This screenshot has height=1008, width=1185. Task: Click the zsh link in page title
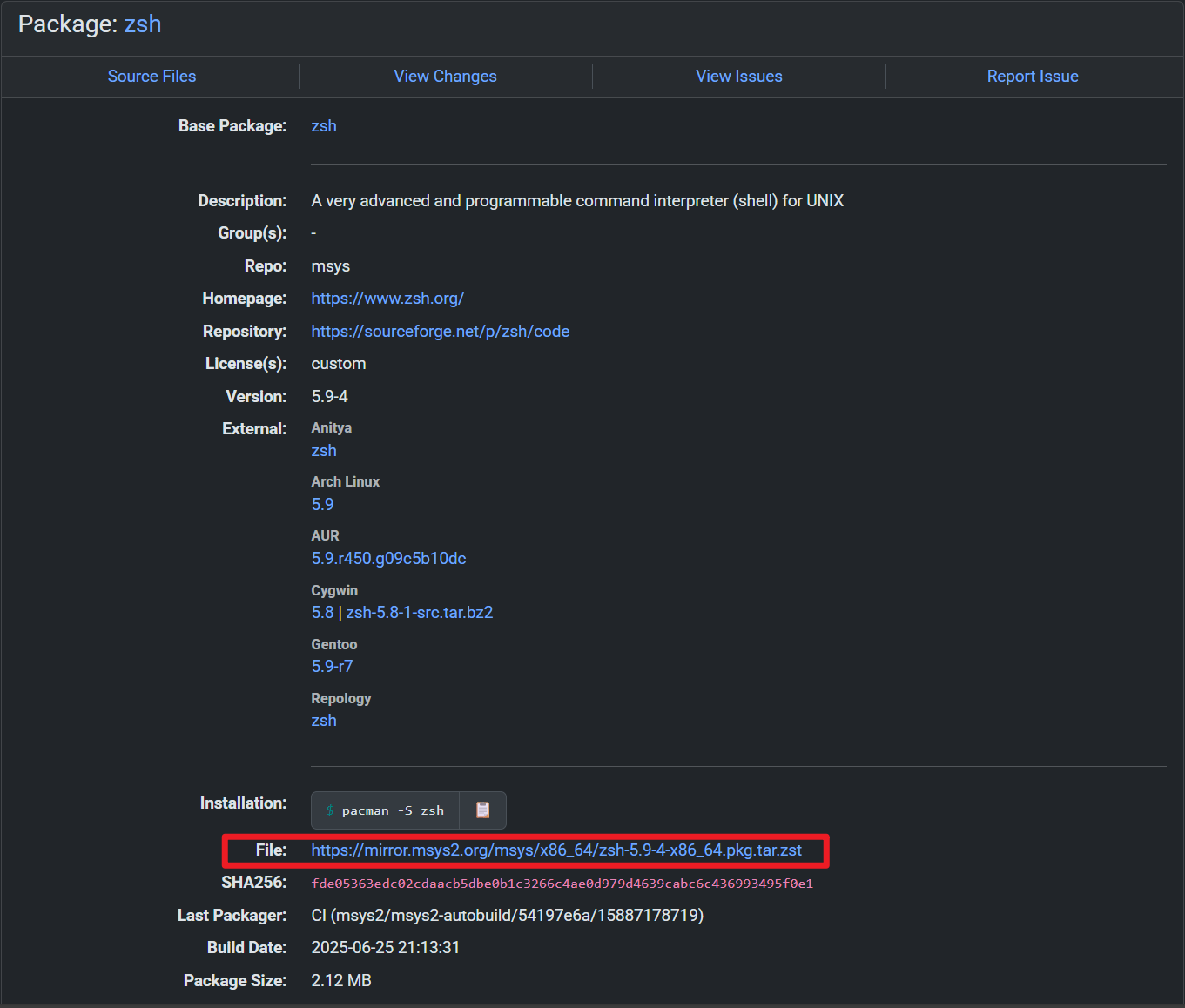tap(143, 24)
